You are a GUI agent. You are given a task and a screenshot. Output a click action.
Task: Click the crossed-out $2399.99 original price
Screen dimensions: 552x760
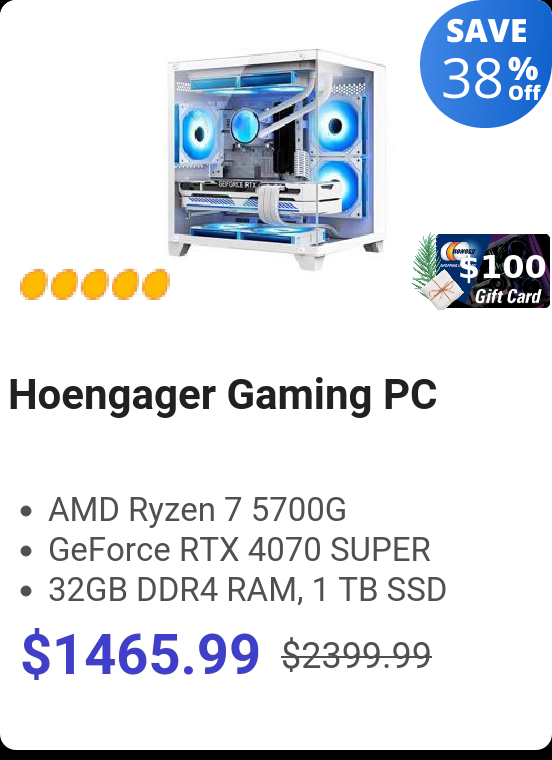point(357,655)
